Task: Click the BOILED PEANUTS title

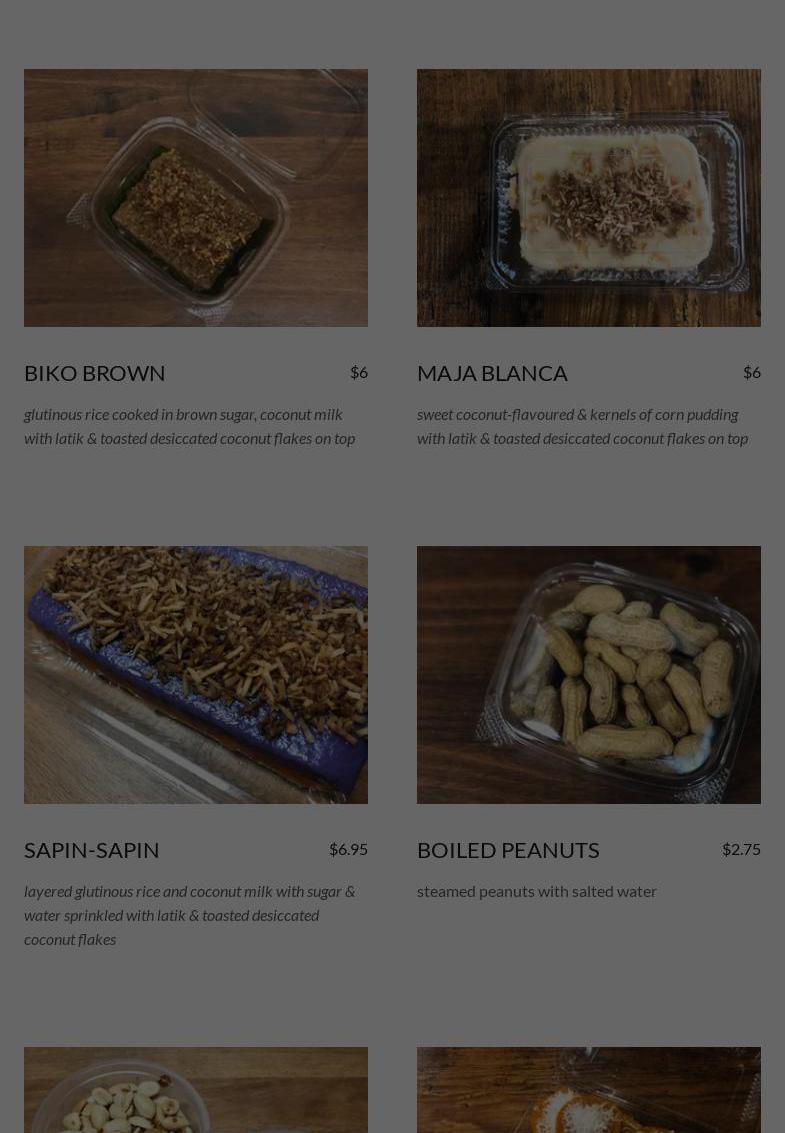Action: [x=508, y=850]
